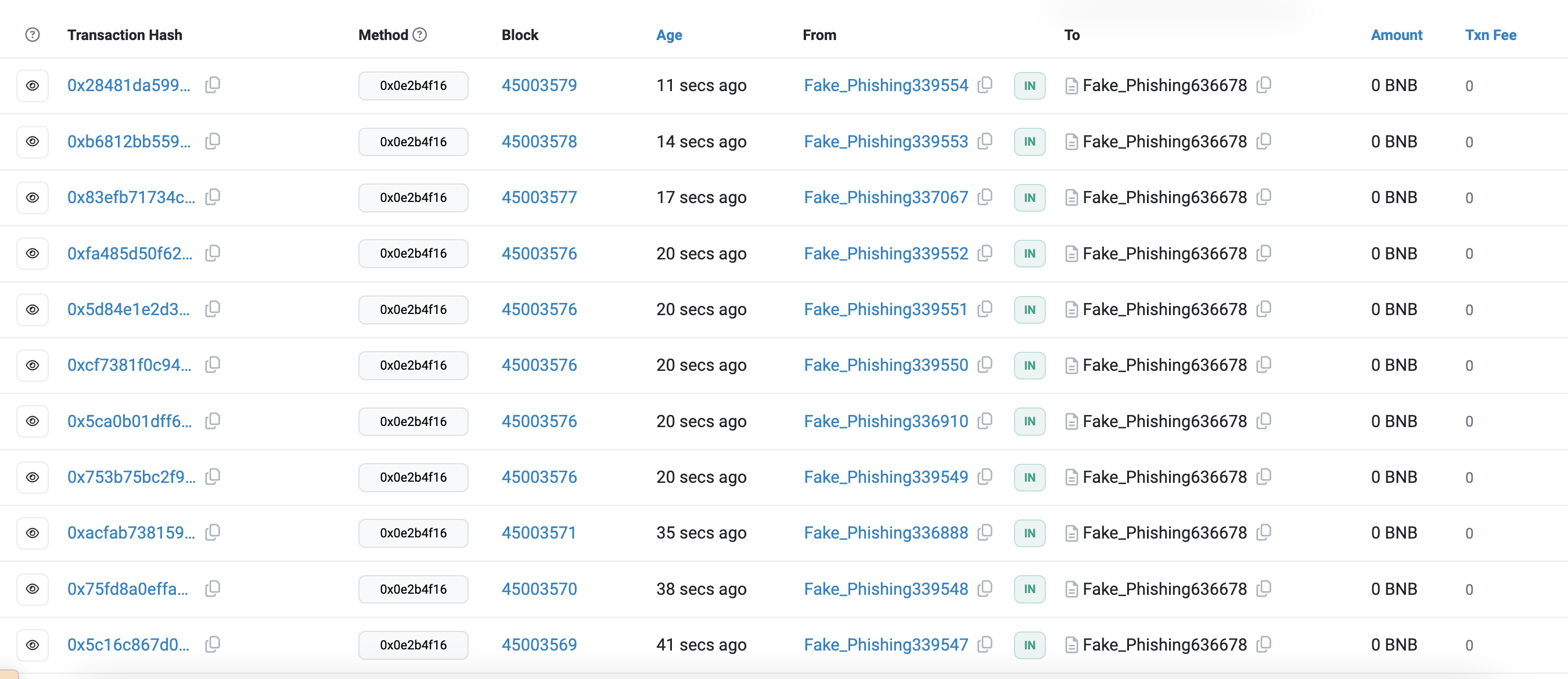
Task: Click the Transaction Hash column header text
Action: pyautogui.click(x=125, y=35)
